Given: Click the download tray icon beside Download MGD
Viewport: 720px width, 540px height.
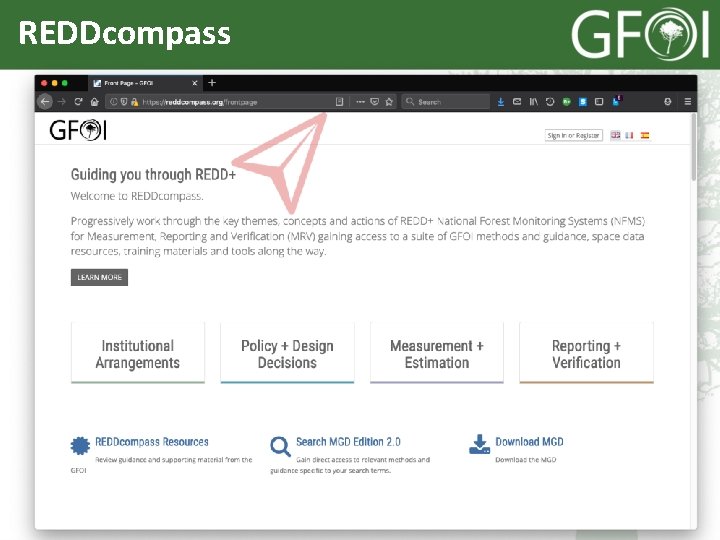Looking at the screenshot, I should (x=479, y=444).
